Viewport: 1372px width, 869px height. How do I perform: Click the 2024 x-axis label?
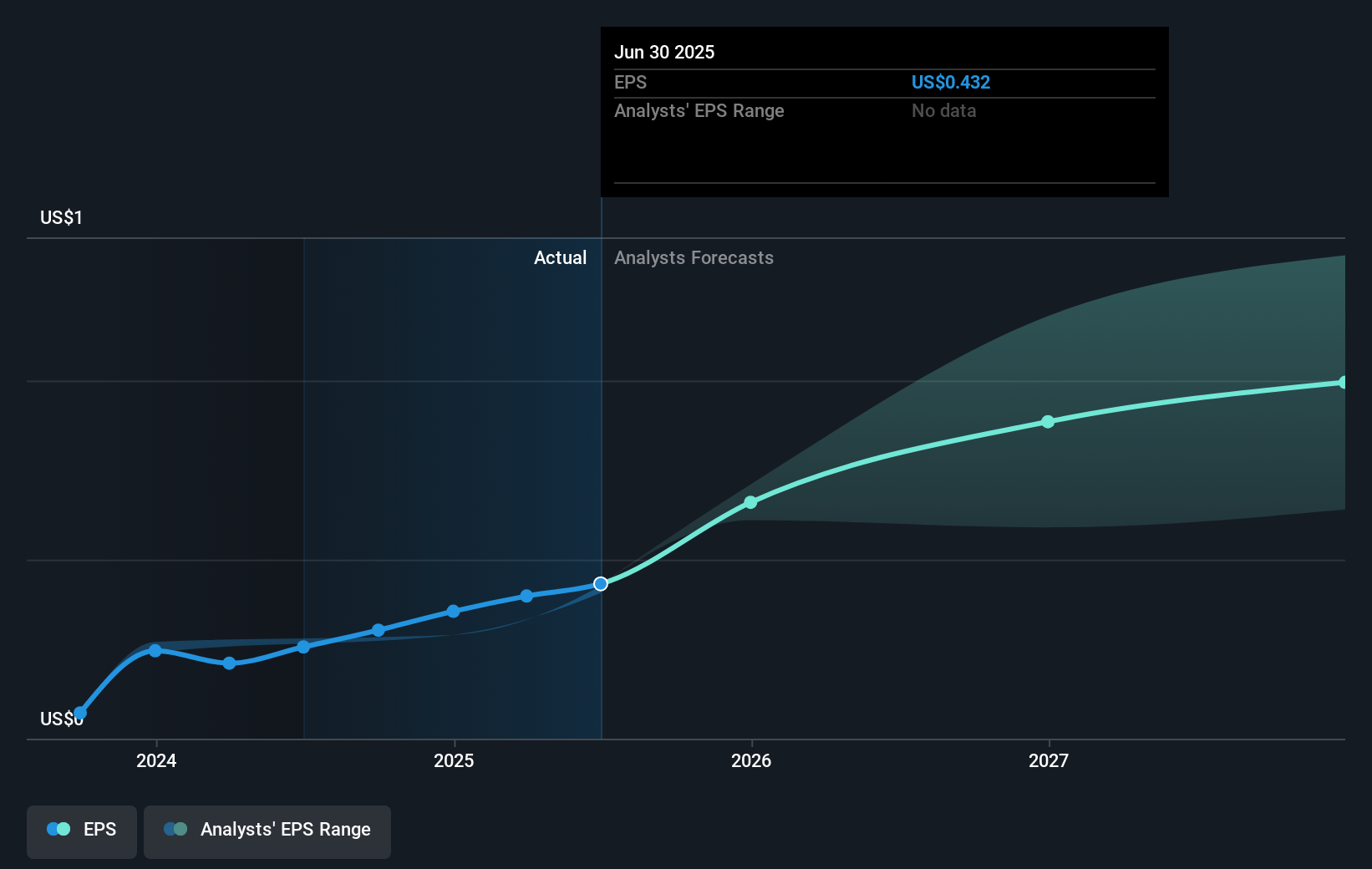(156, 761)
